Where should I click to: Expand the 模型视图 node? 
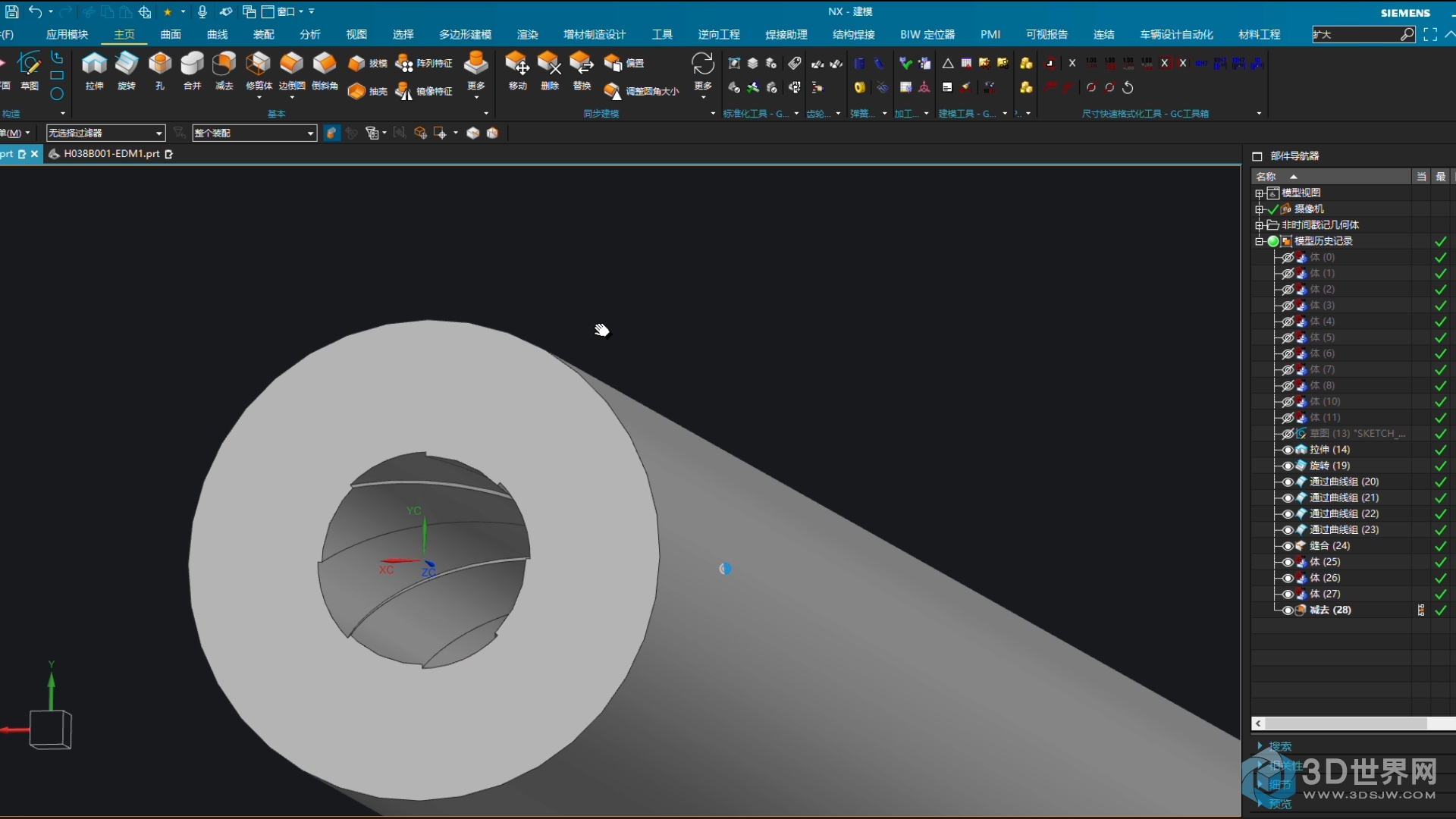click(1259, 193)
